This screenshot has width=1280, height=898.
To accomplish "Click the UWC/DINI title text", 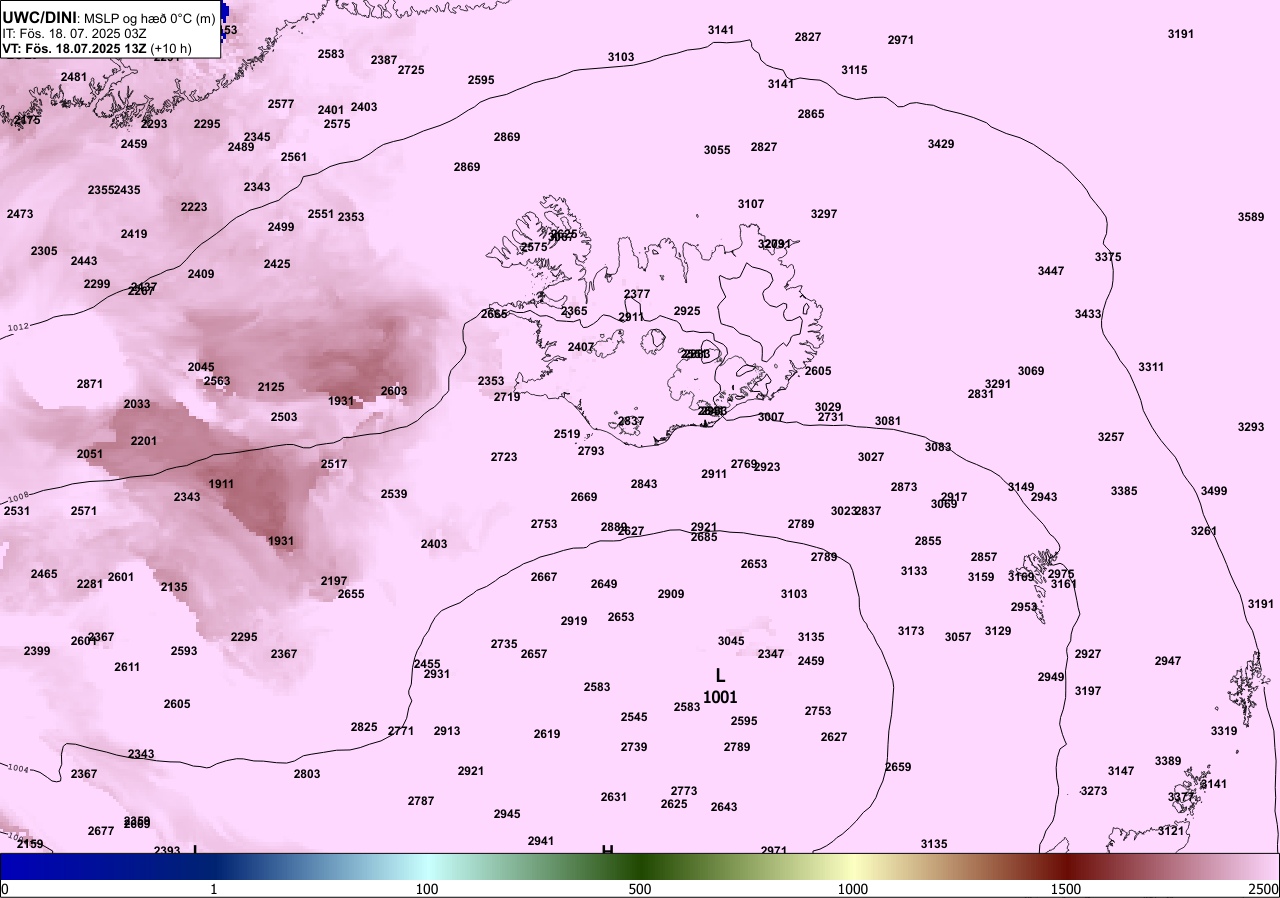I will [x=39, y=16].
